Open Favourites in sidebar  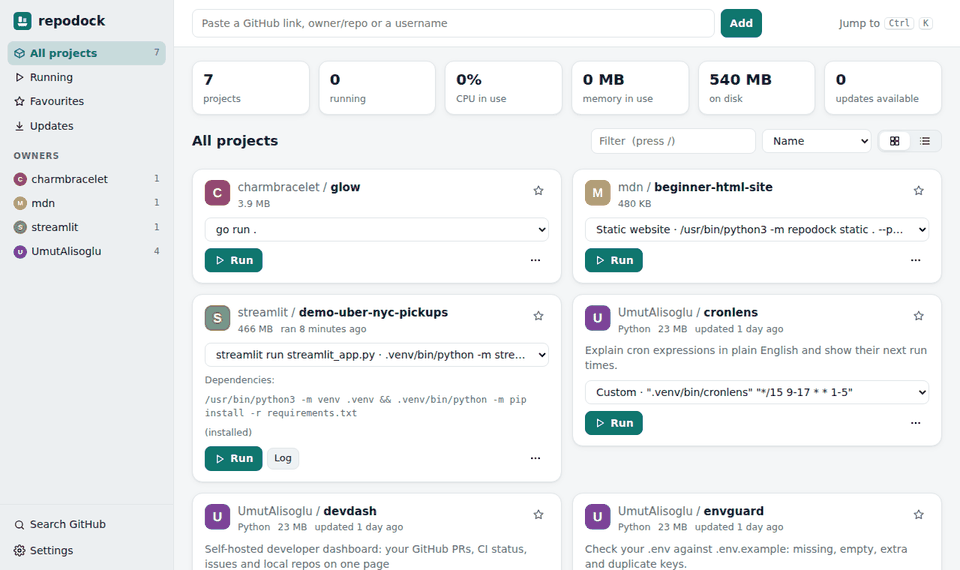click(86, 101)
